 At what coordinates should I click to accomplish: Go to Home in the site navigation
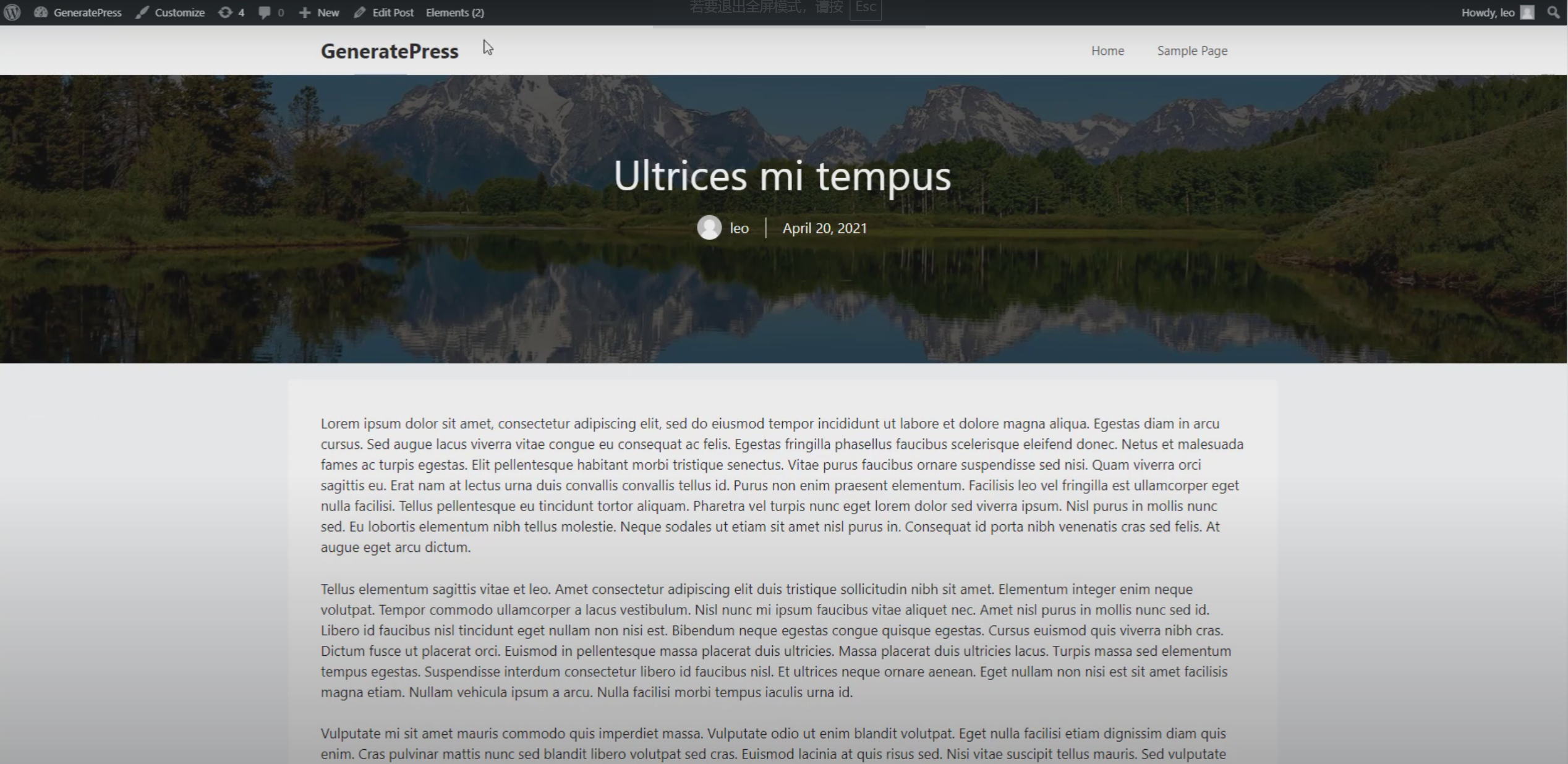coord(1107,51)
